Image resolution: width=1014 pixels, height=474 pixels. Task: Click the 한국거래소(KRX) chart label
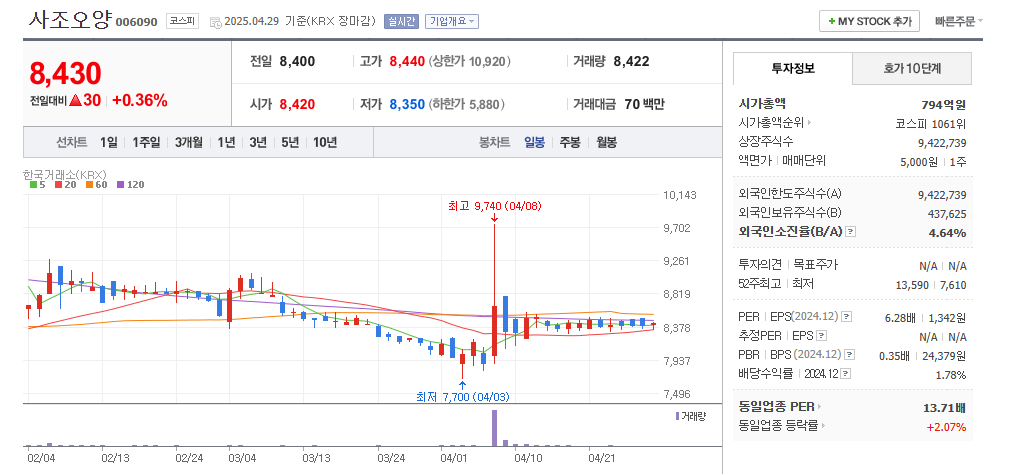point(65,175)
